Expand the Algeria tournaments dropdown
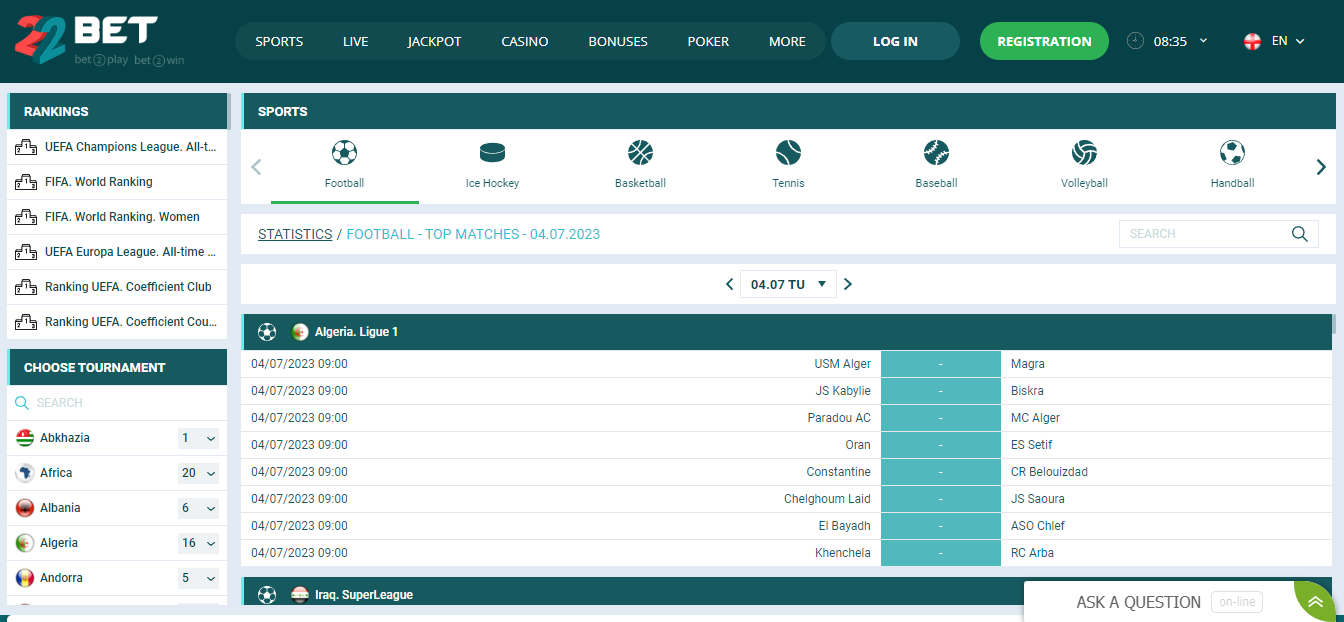1344x622 pixels. pyautogui.click(x=198, y=543)
